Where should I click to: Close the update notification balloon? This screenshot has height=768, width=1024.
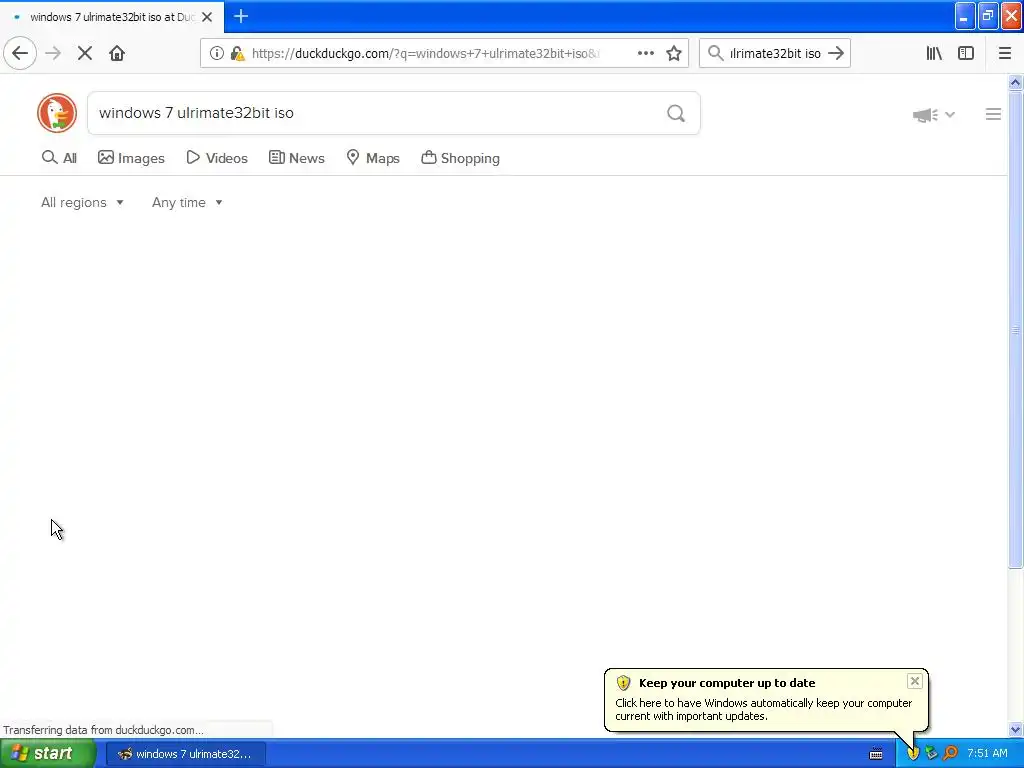pos(914,681)
